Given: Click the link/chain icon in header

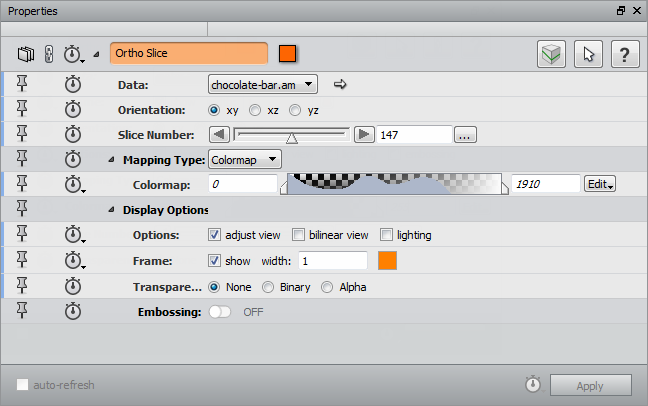Looking at the screenshot, I should 49,54.
